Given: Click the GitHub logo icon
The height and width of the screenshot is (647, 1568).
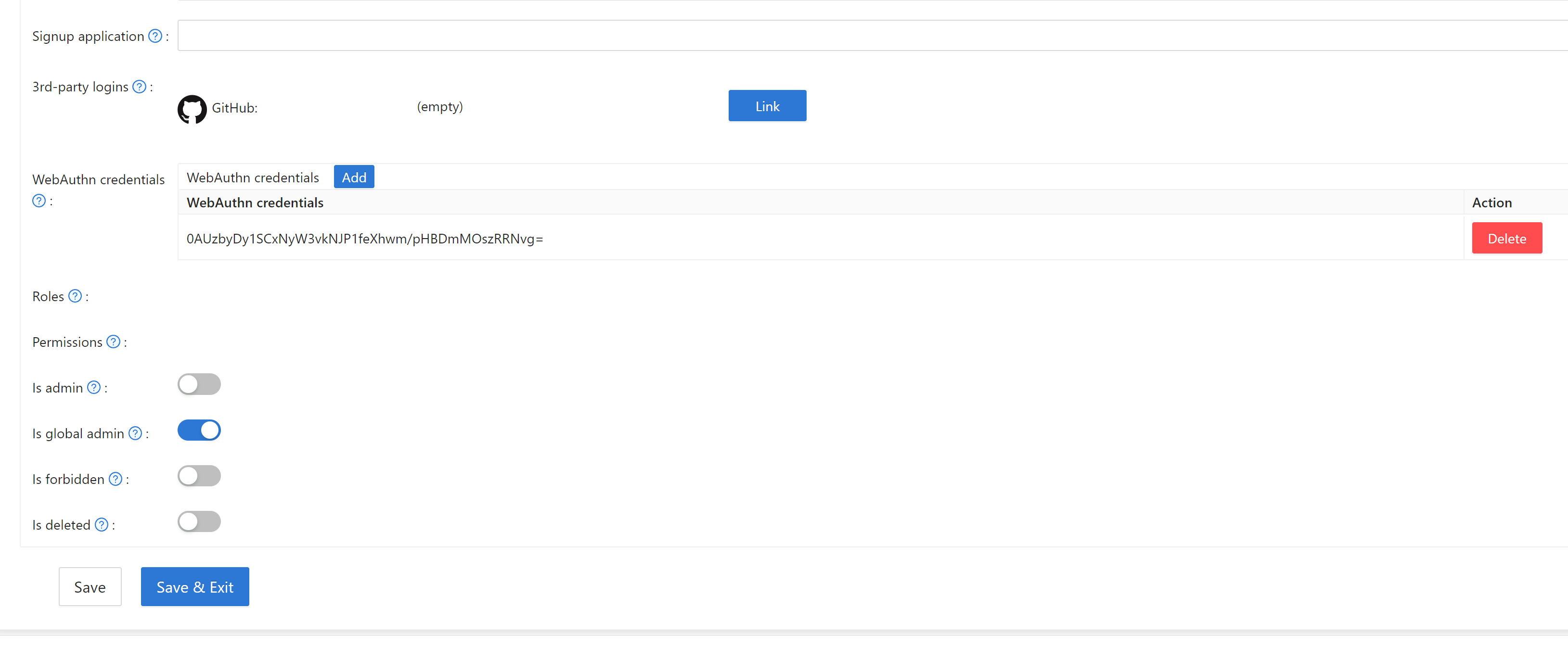Looking at the screenshot, I should point(193,109).
